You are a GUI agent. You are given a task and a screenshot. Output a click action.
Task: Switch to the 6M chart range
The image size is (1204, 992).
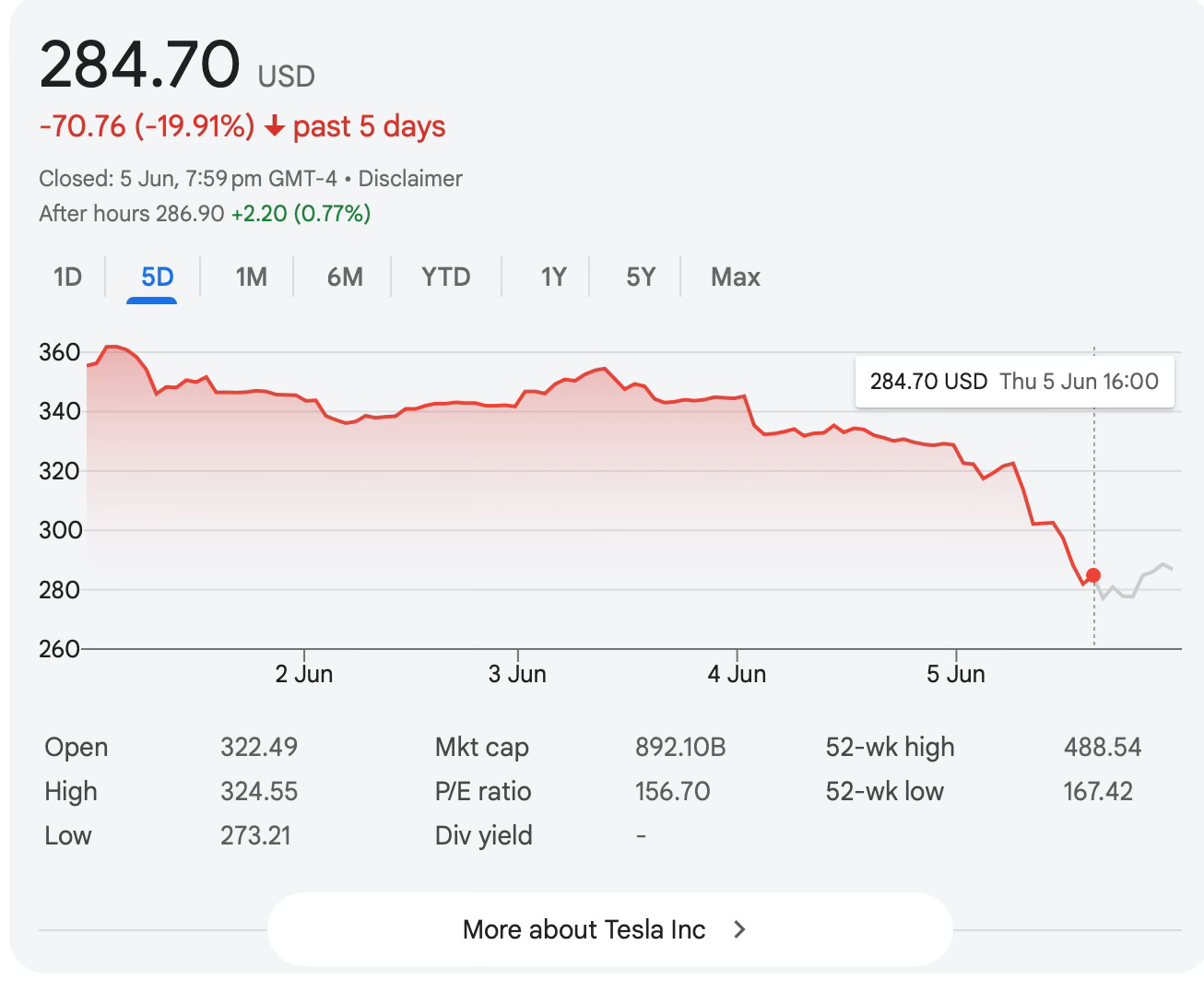point(345,277)
